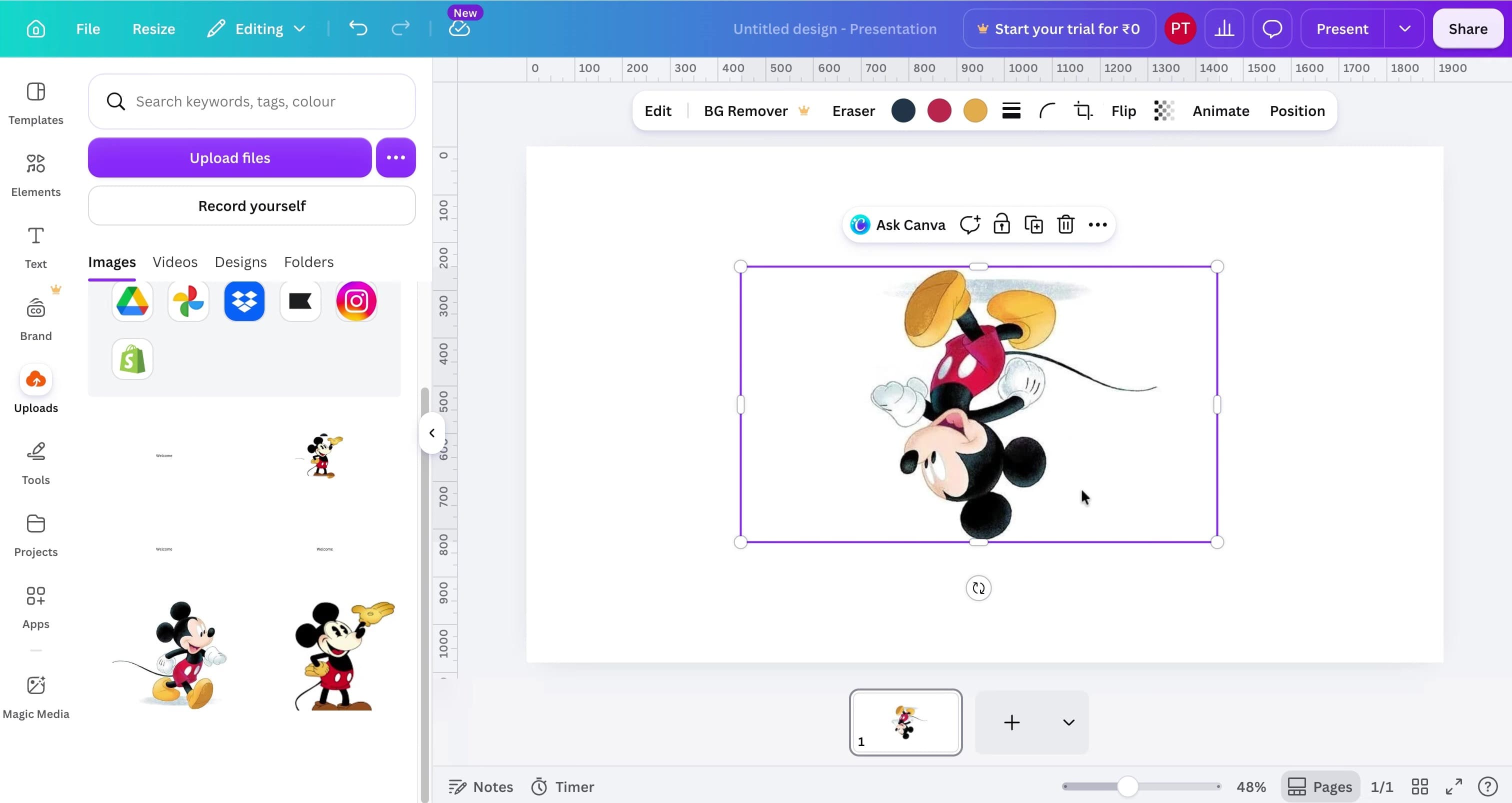Click the Present button

pyautogui.click(x=1342, y=29)
